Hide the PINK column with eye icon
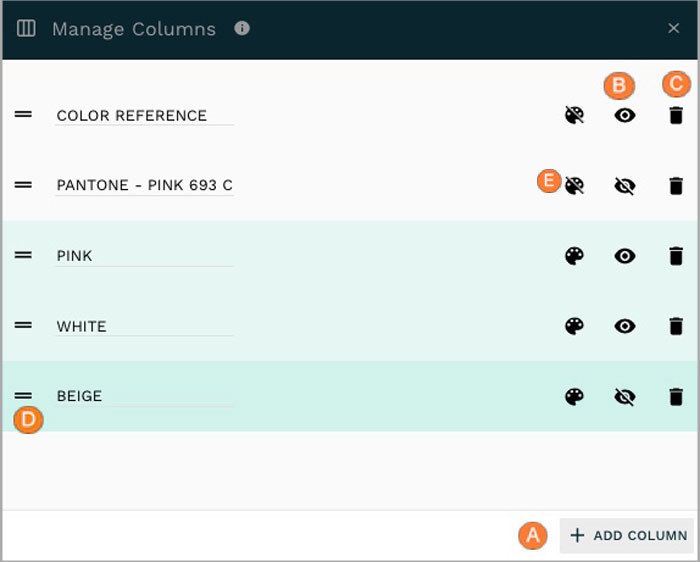700x562 pixels. (625, 256)
